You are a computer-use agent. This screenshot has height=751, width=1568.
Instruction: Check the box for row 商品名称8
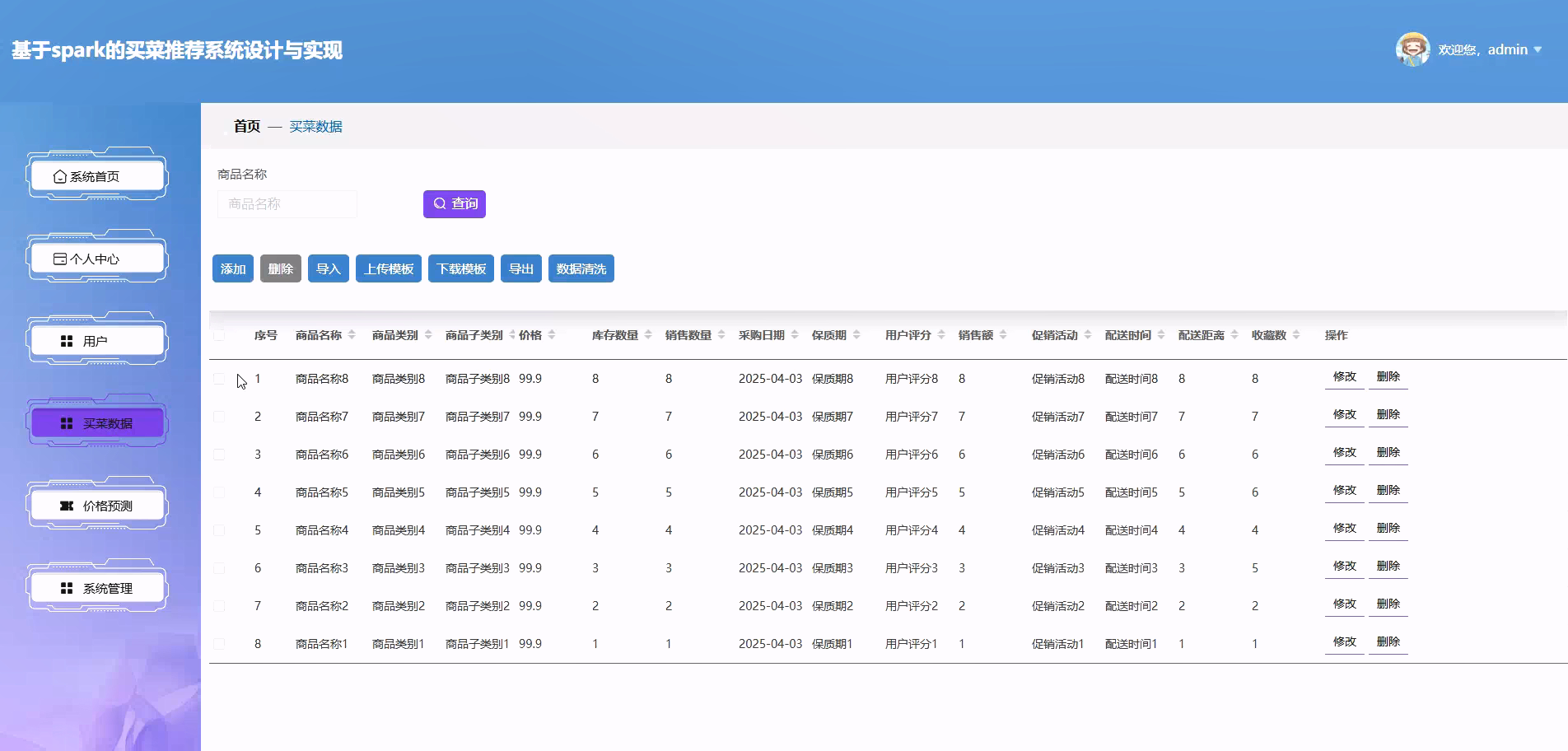[x=219, y=379]
